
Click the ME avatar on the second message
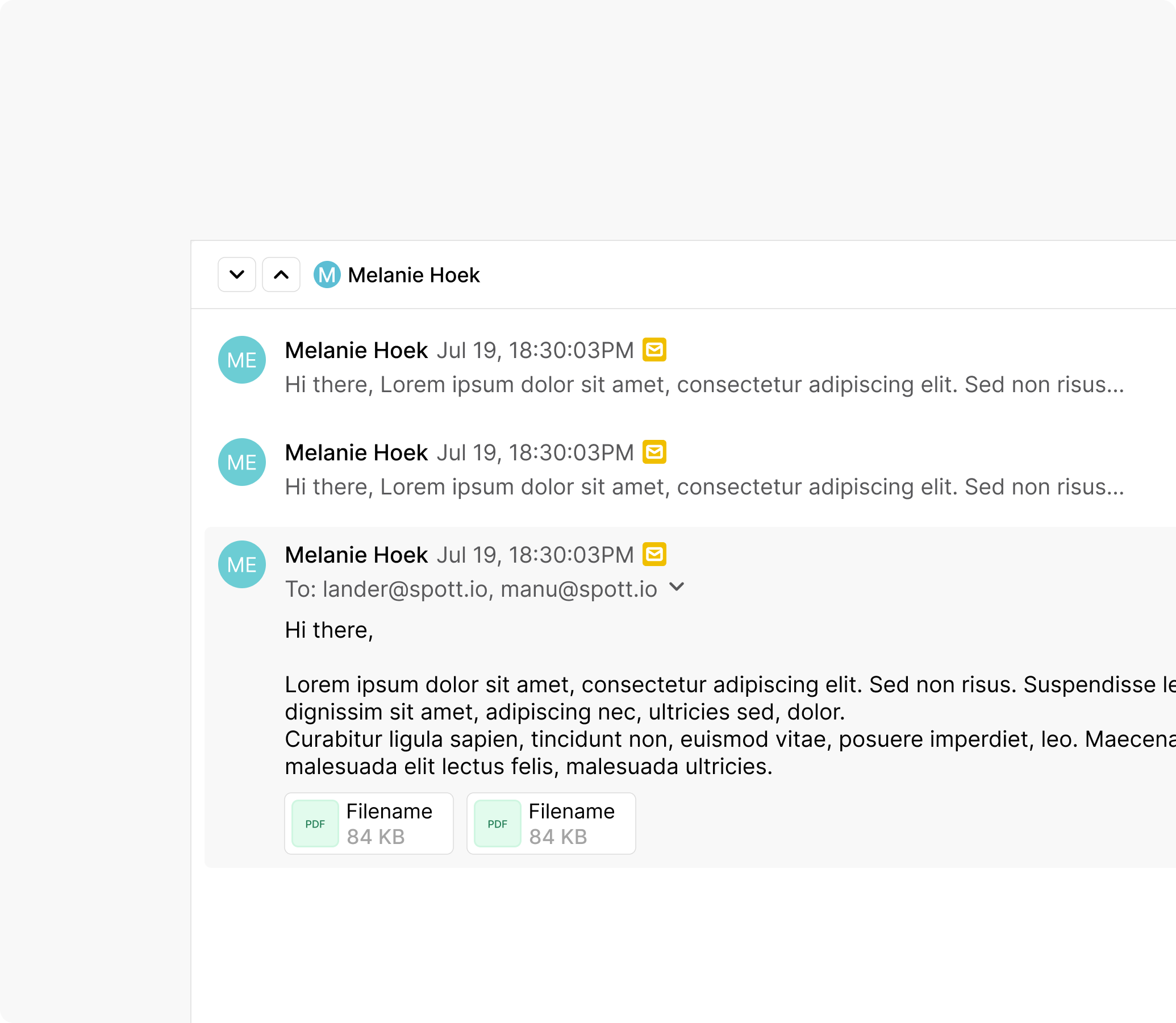[242, 462]
